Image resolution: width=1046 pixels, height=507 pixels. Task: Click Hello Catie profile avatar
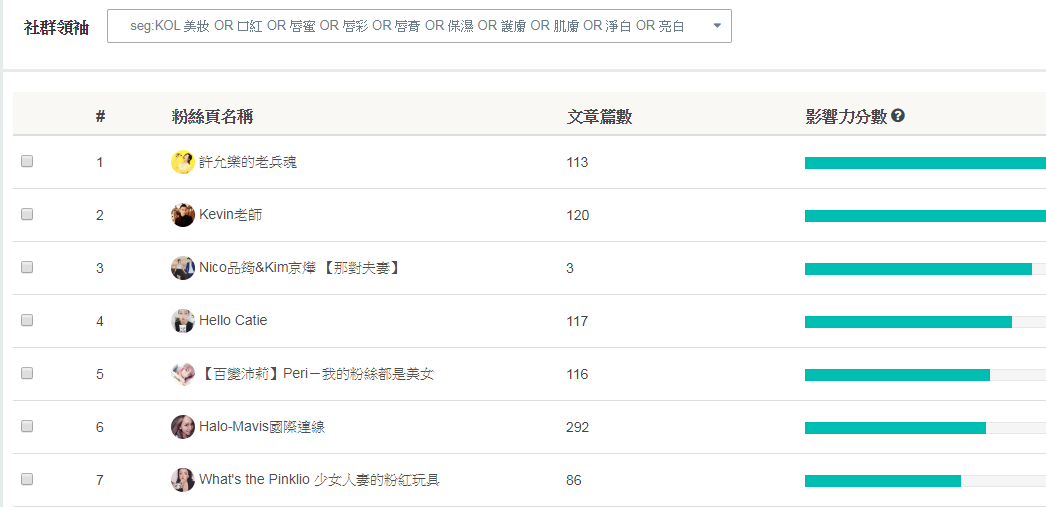point(182,321)
